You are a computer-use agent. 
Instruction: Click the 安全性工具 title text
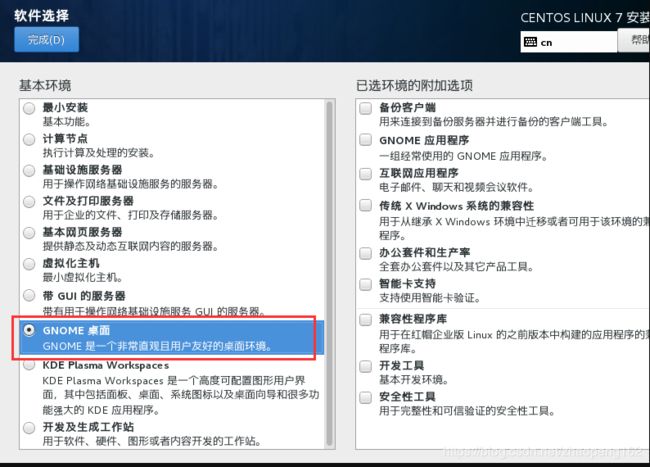coord(407,397)
